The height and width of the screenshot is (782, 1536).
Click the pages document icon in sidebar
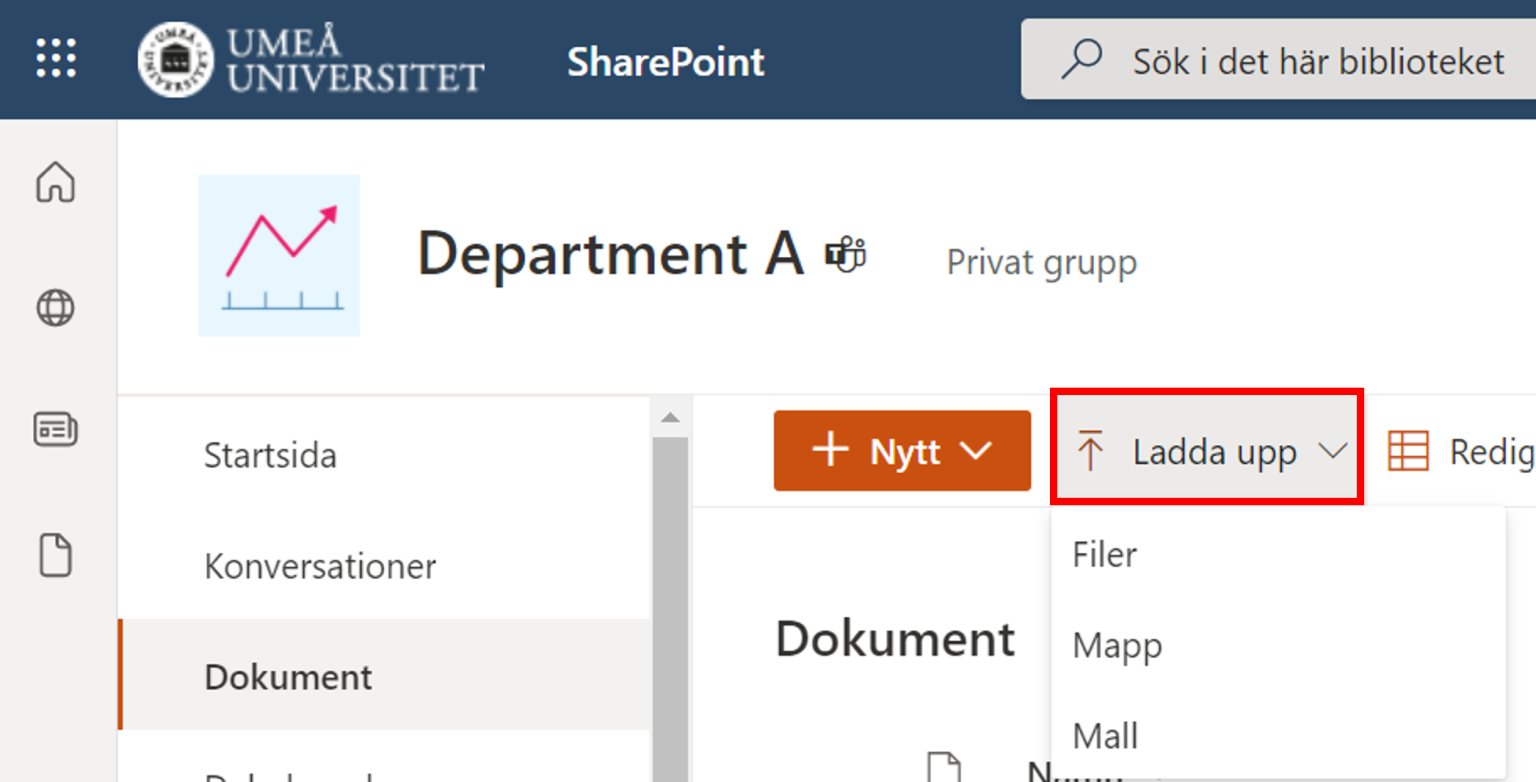pyautogui.click(x=56, y=556)
